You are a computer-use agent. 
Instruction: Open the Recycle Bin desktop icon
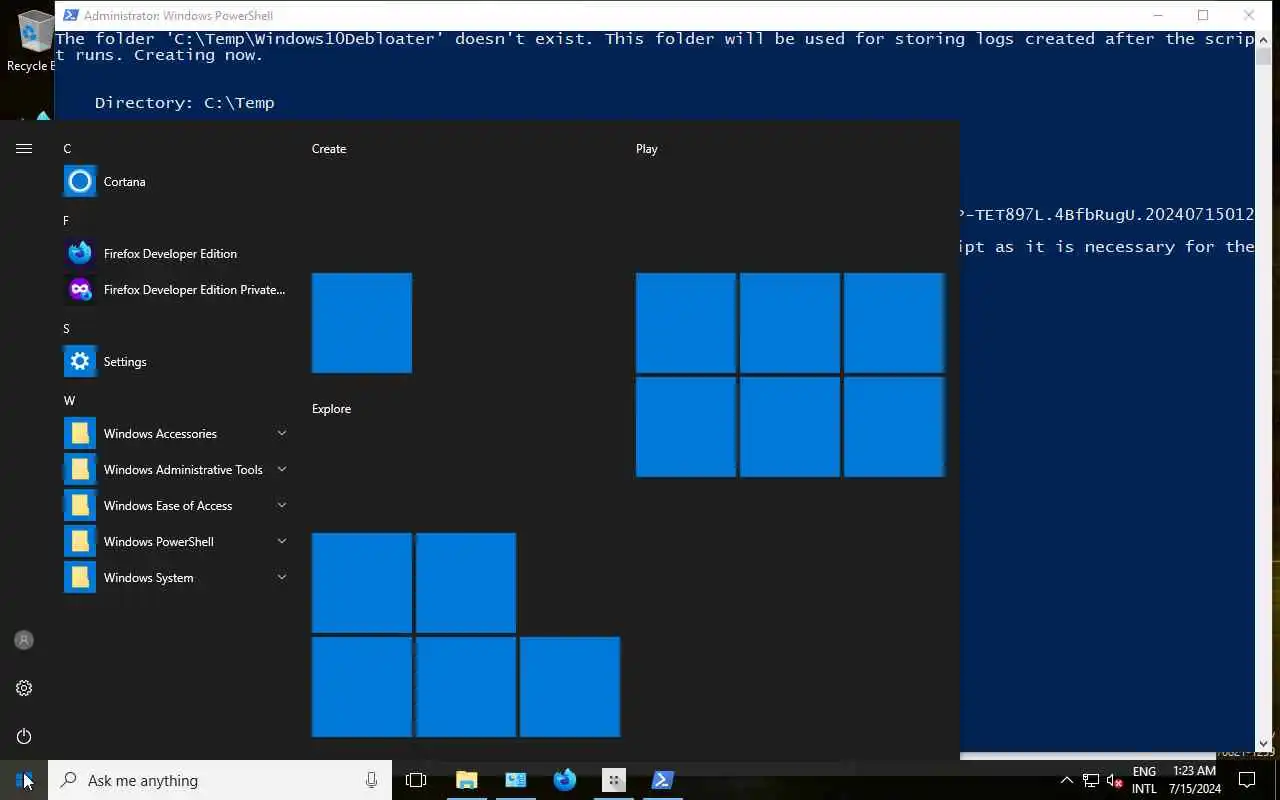coord(34,40)
